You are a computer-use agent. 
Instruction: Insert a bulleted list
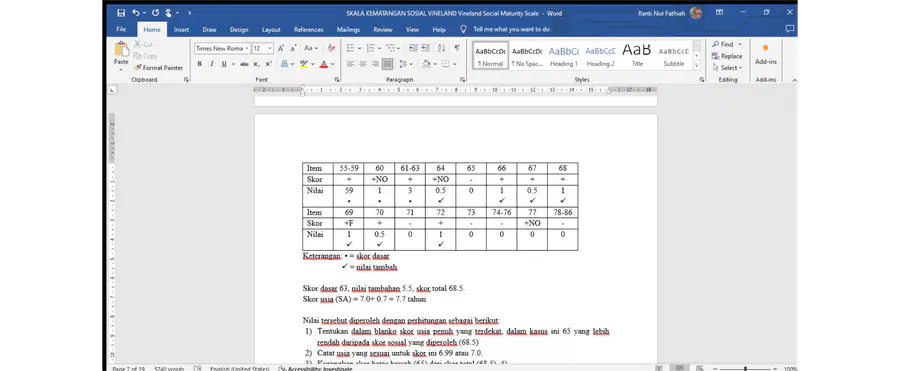click(351, 48)
